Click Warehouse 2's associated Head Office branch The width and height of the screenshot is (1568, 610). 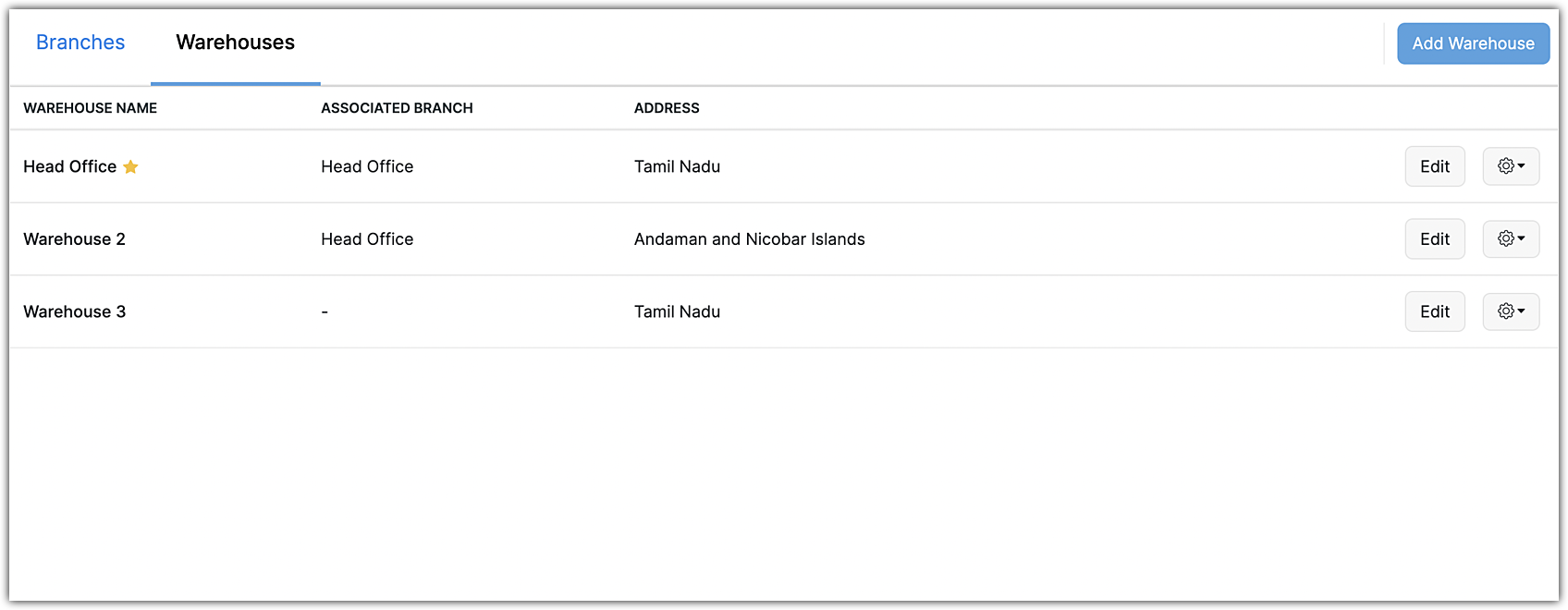[367, 239]
